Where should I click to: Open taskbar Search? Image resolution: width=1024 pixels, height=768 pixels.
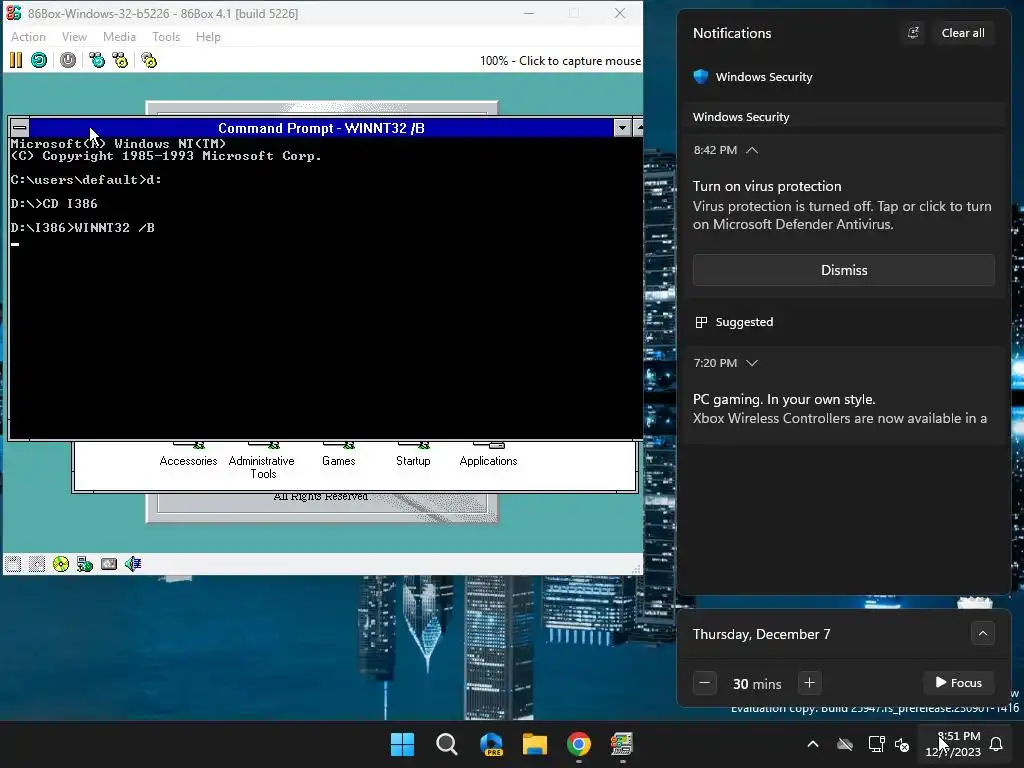[x=447, y=744]
